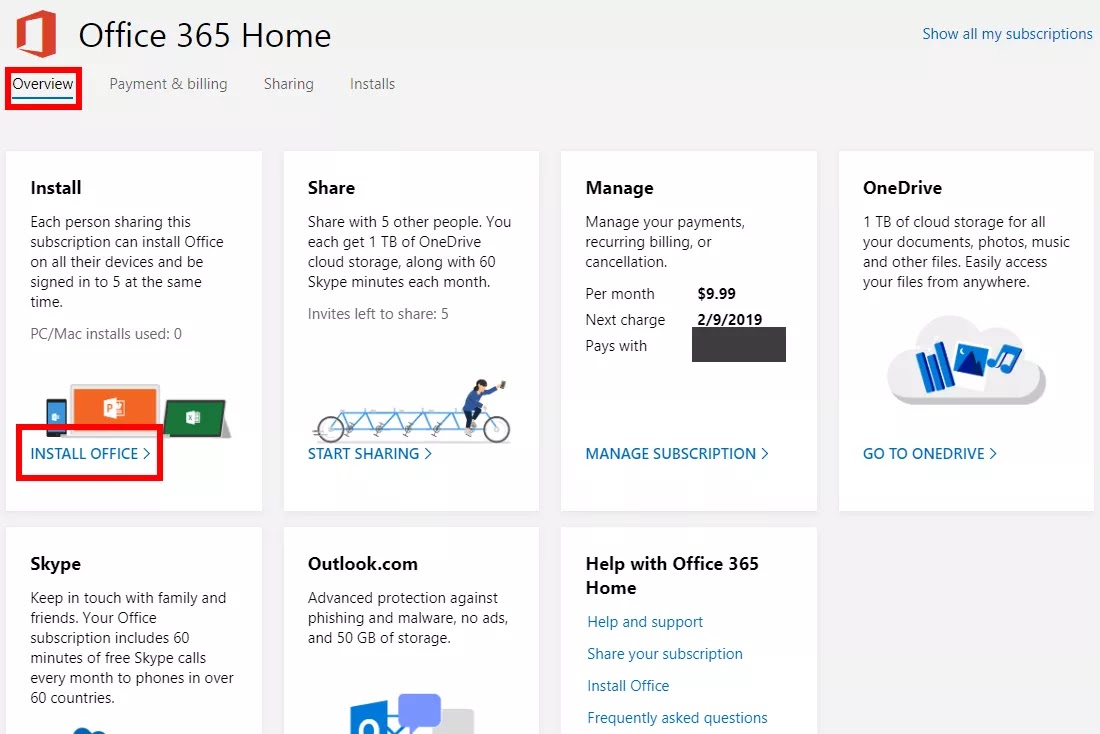1100x734 pixels.
Task: Click the OneDrive cloud illustration
Action: tap(966, 361)
